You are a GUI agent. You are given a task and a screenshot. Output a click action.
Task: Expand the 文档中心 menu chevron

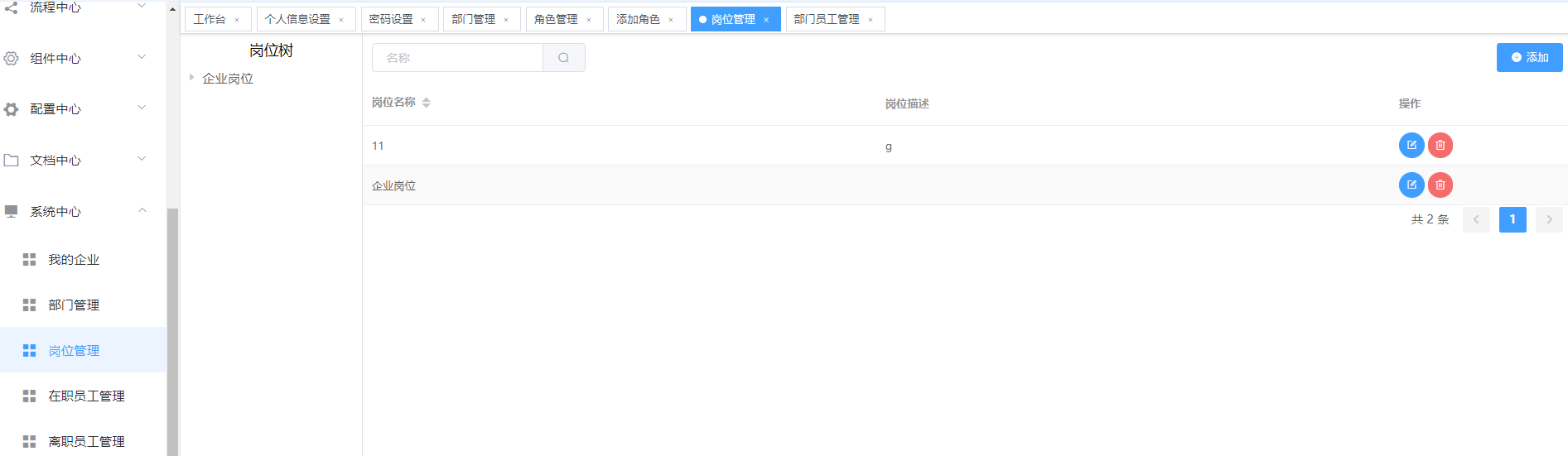coord(142,159)
